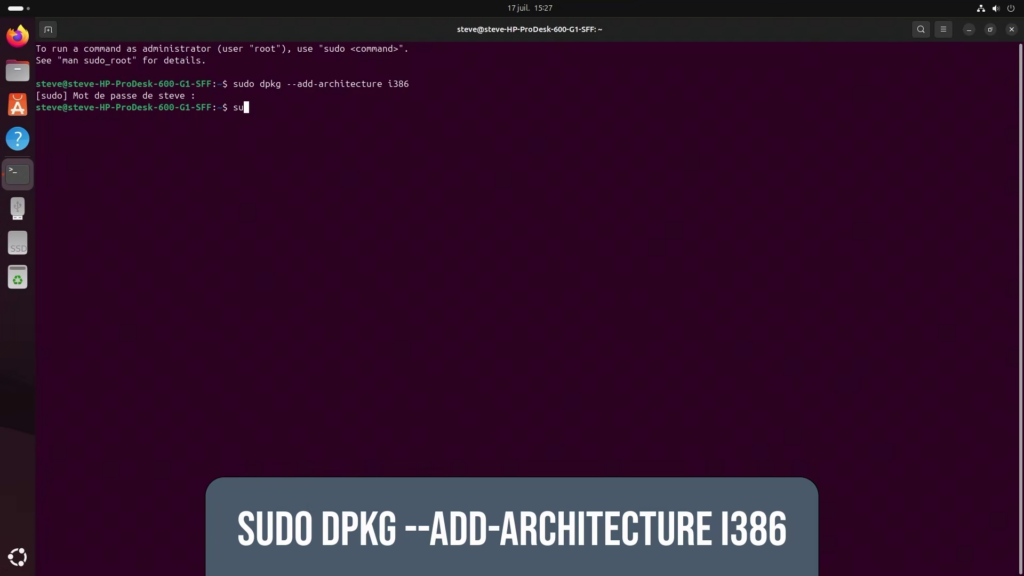Open the Trash from the dock
This screenshot has height=576, width=1024.
17,278
